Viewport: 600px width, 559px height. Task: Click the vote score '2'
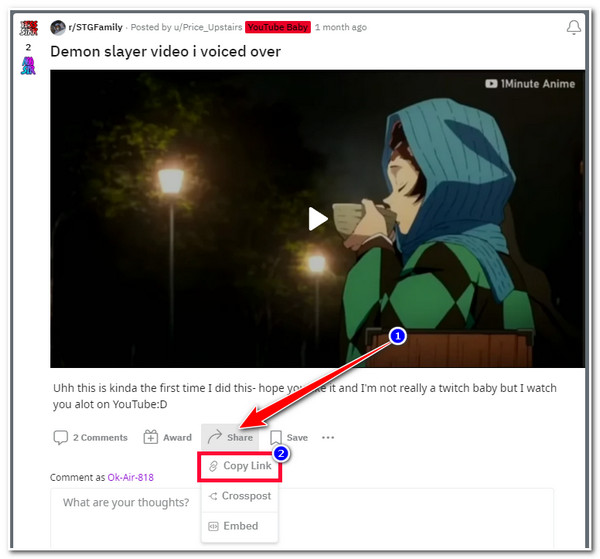[x=28, y=47]
